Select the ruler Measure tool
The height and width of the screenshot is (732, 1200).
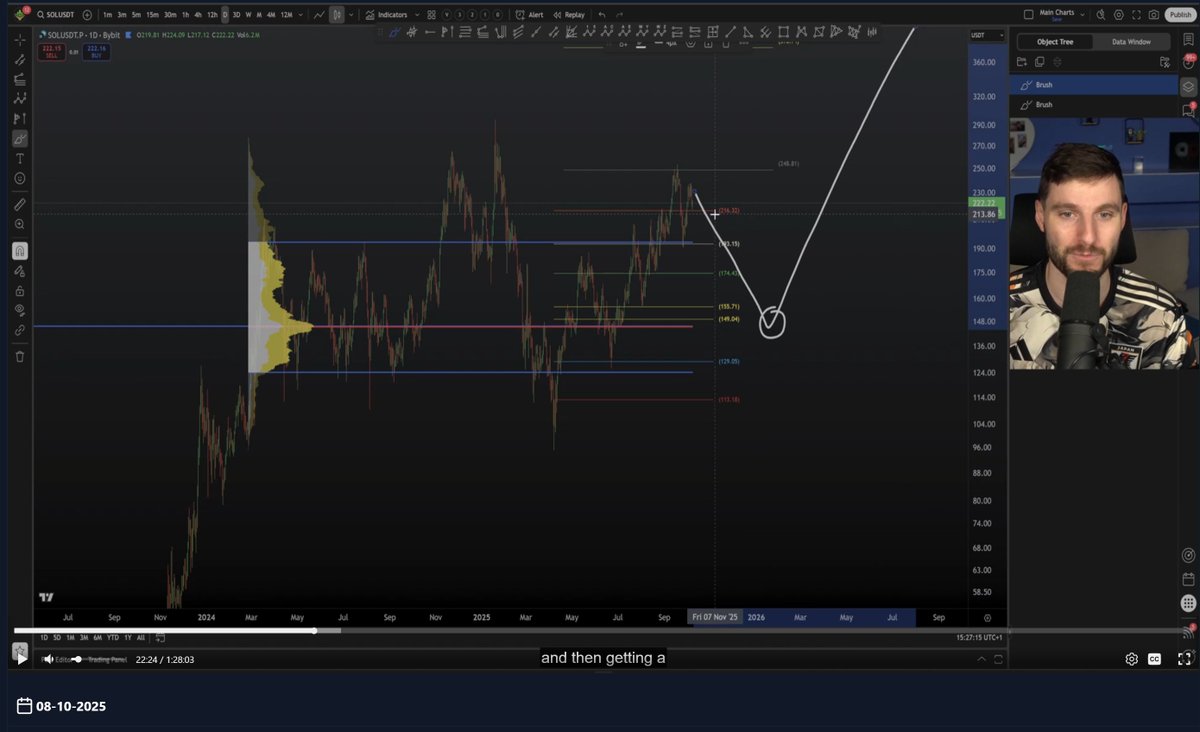[x=19, y=205]
